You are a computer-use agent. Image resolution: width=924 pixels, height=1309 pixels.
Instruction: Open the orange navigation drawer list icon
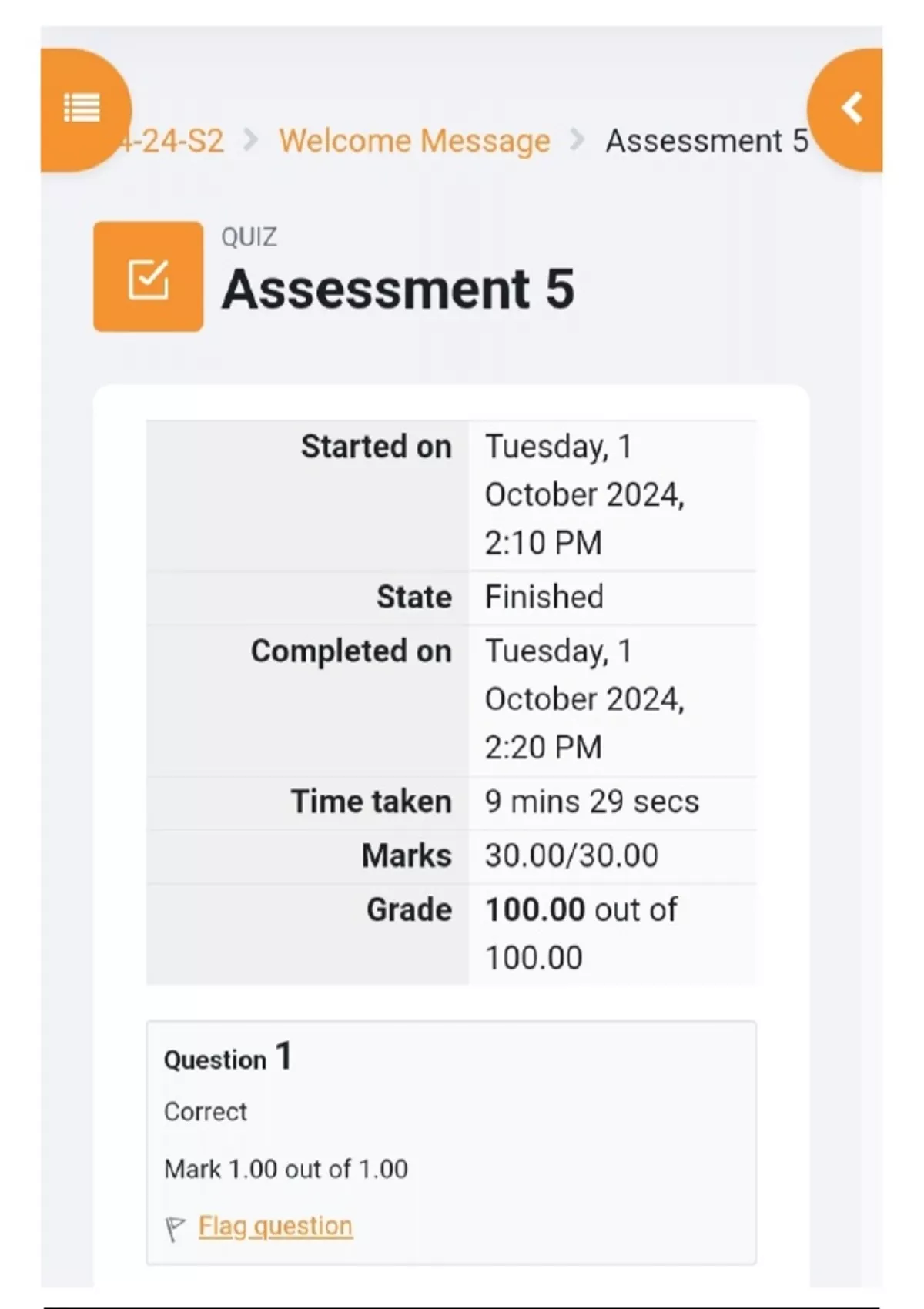click(x=82, y=108)
